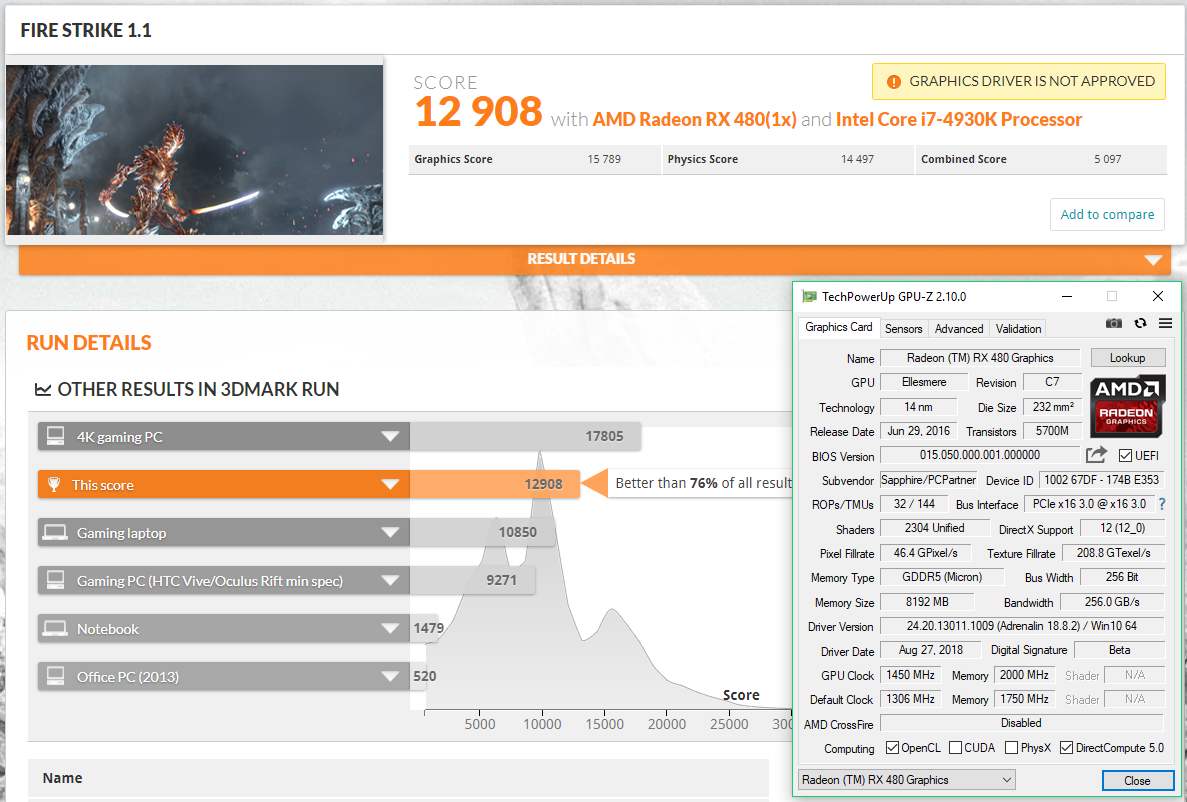
Task: Click the Memory Size 8192 MB value
Action: (927, 602)
